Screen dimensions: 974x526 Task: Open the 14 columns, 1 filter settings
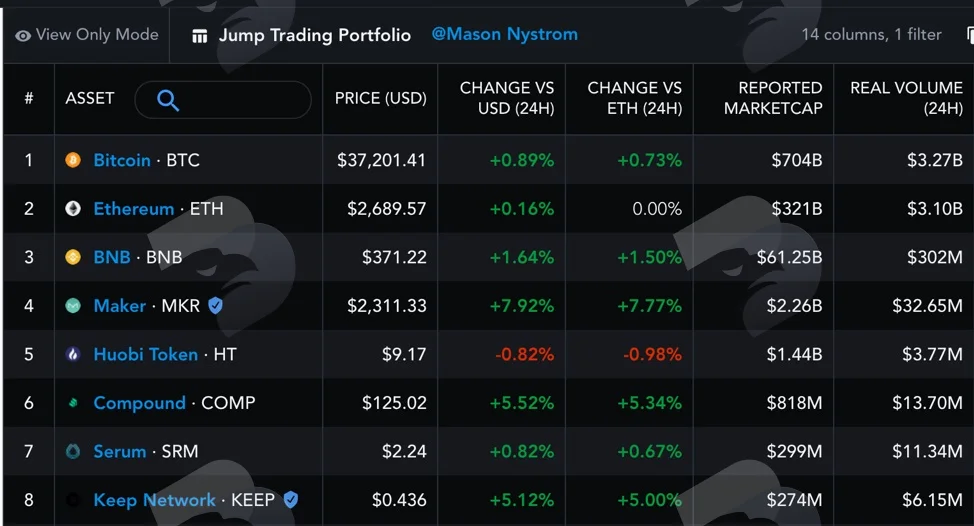tap(871, 35)
